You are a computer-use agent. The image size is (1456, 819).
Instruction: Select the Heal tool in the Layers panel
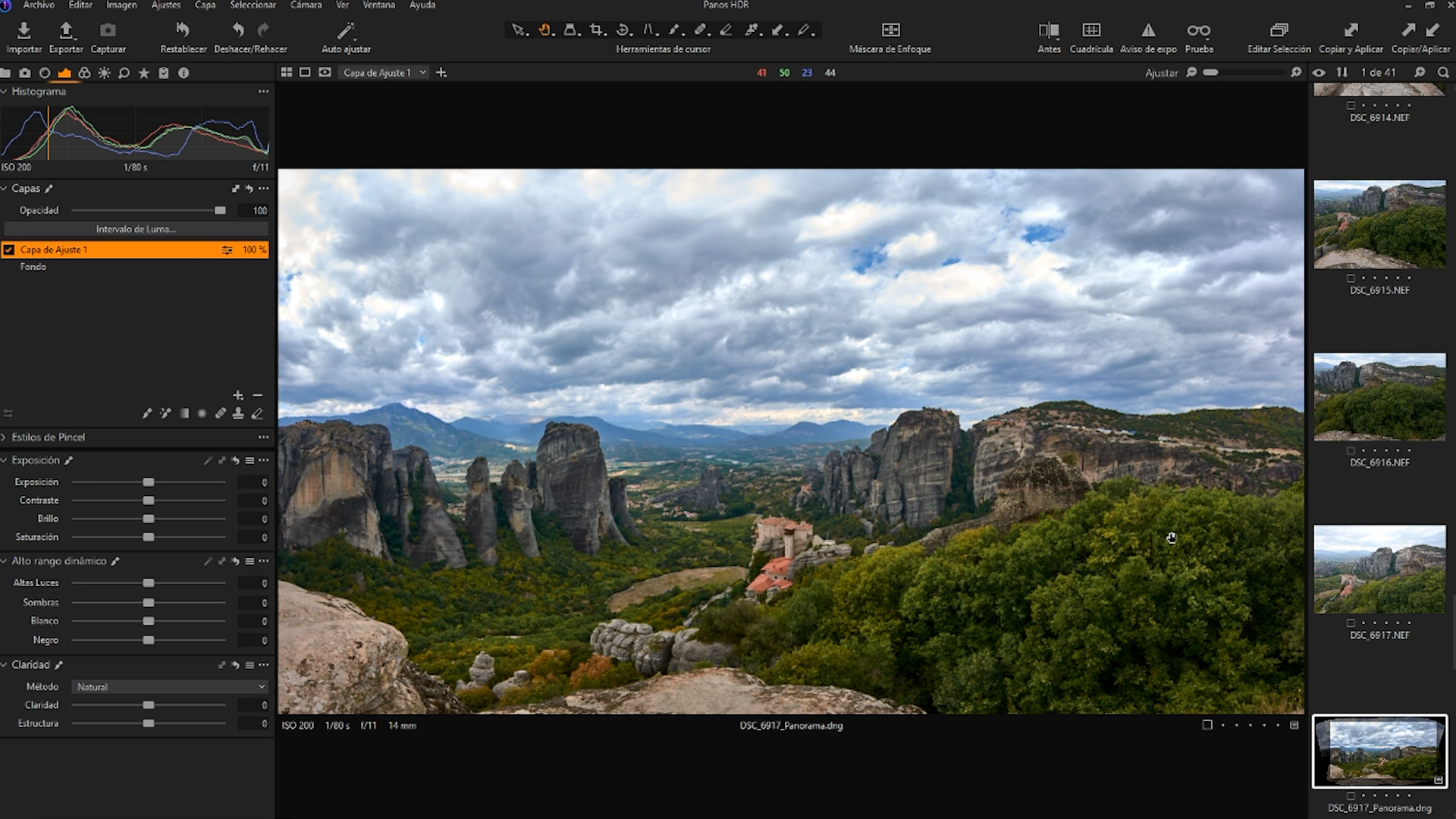tap(221, 413)
